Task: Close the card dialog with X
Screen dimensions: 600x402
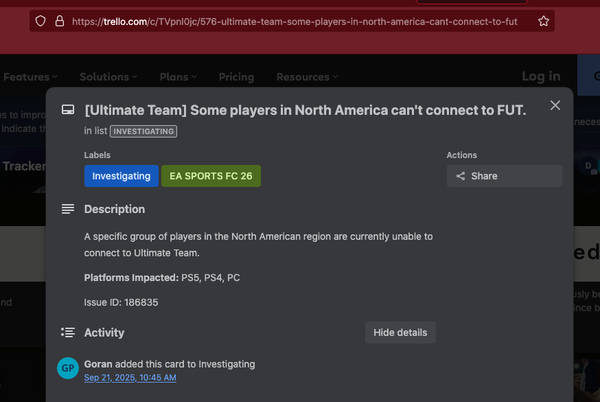Action: [555, 106]
